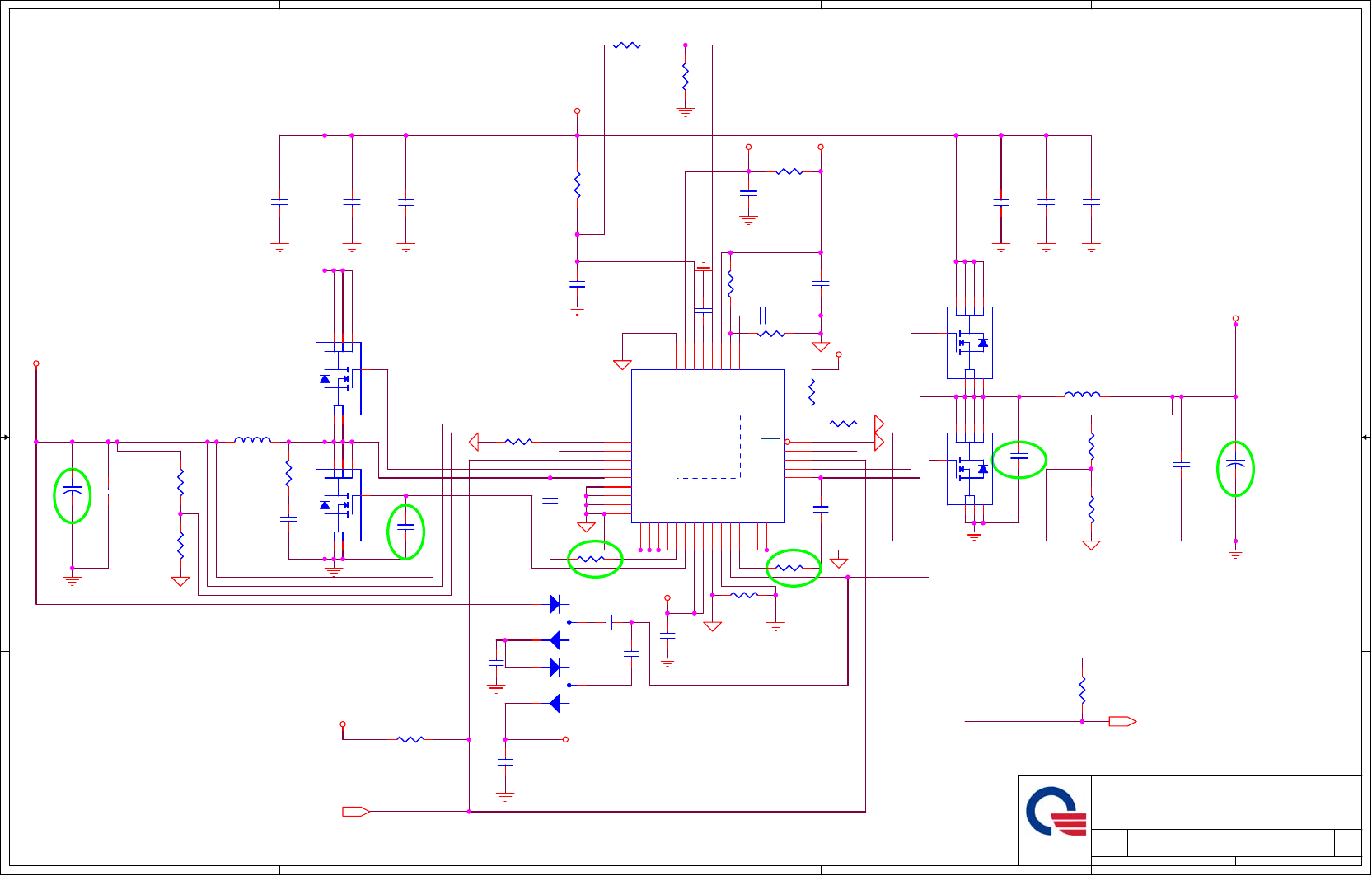Click the red output port symbol at lower right
The image size is (1372, 876).
pos(1122,721)
